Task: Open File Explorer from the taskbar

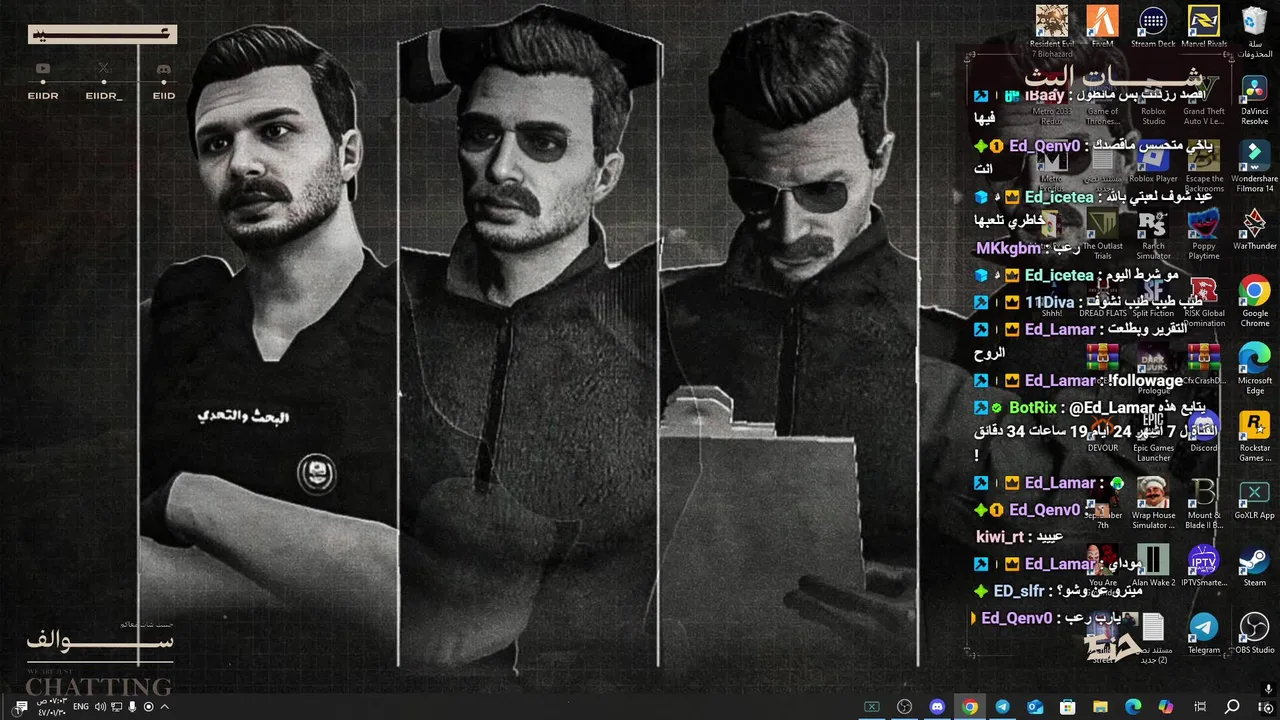Action: click(x=1100, y=706)
